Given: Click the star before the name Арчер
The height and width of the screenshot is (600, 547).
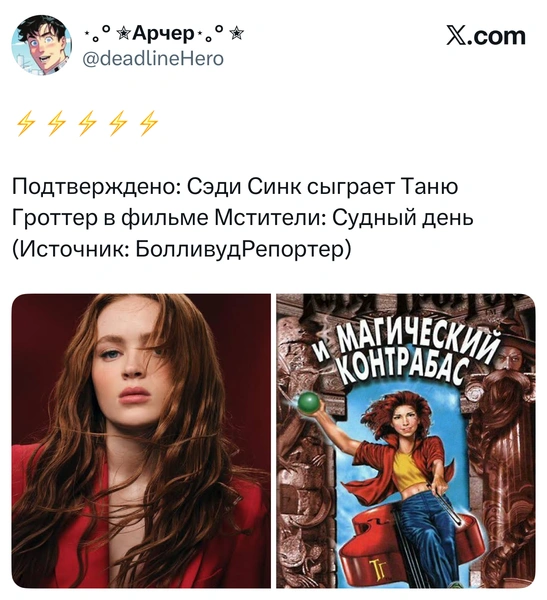Looking at the screenshot, I should [124, 34].
